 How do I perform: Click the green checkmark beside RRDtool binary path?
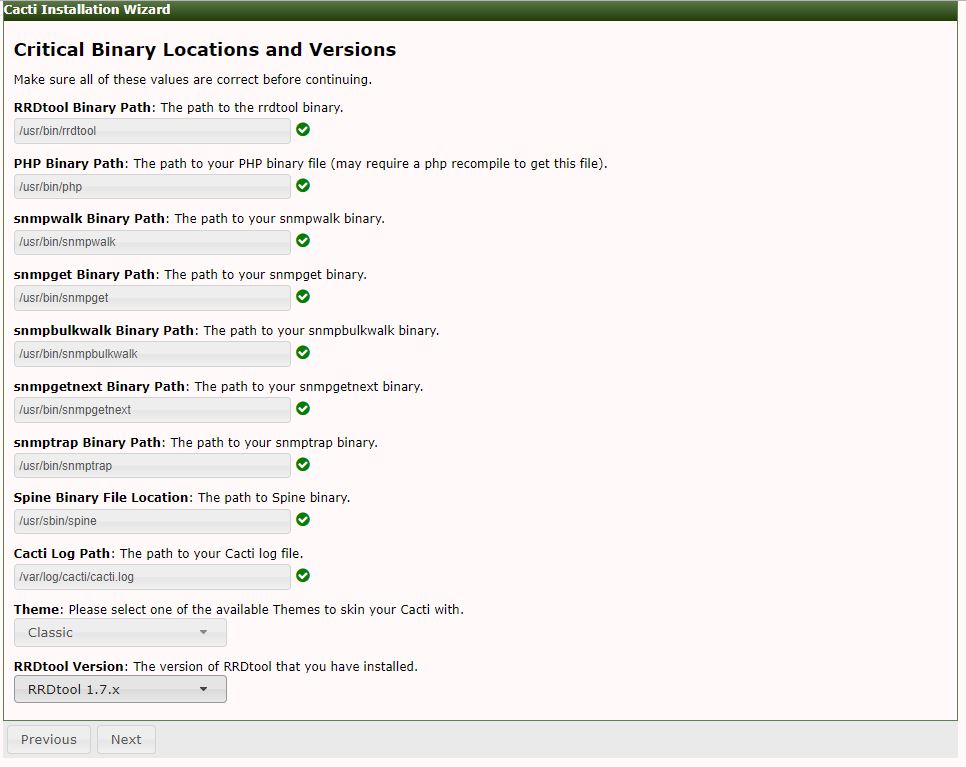302,129
